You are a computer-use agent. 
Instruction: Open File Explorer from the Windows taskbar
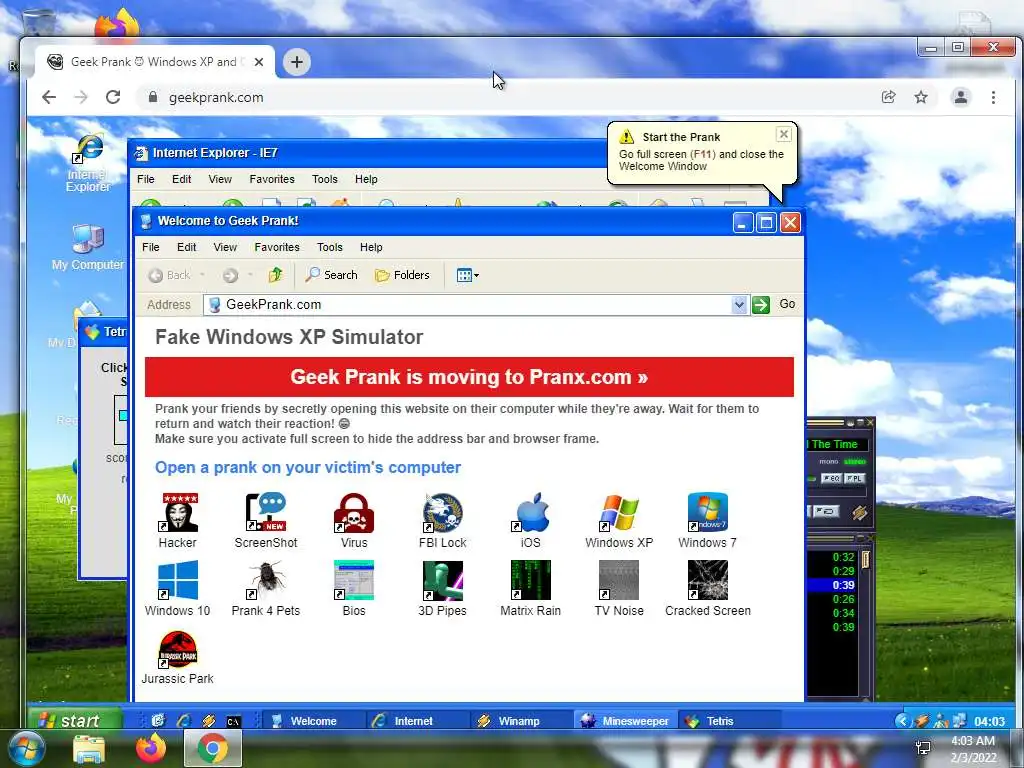point(89,749)
